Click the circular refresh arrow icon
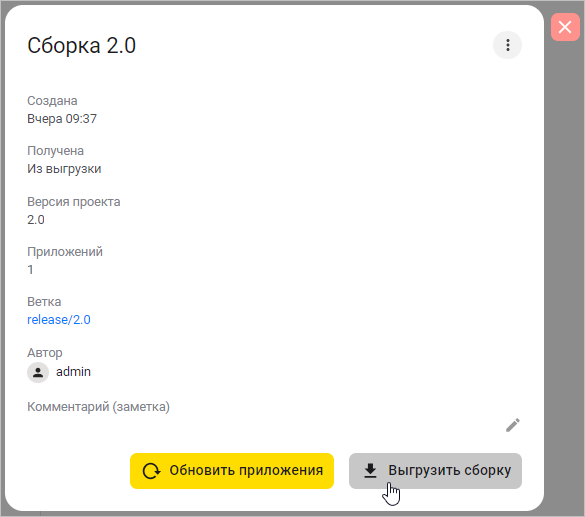The height and width of the screenshot is (517, 585). [151, 471]
